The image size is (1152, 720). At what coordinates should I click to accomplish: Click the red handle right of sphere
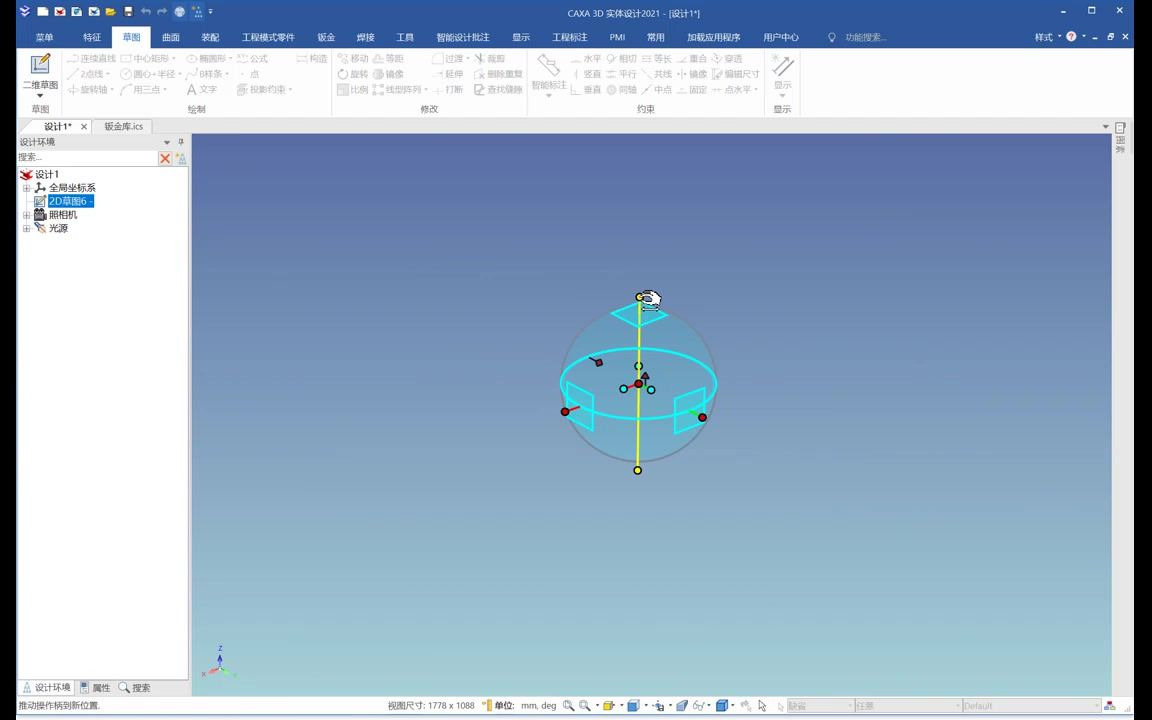coord(702,417)
